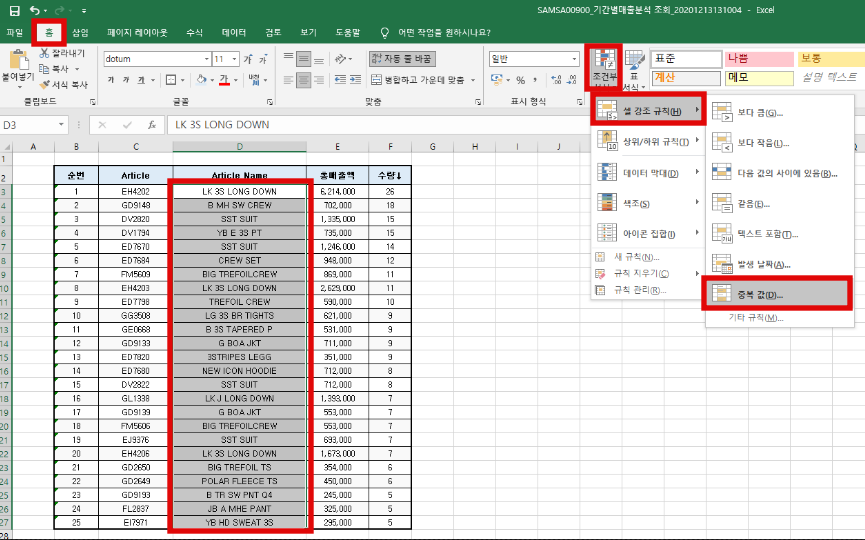Apply the 메모 cell style
The width and height of the screenshot is (865, 540).
pyautogui.click(x=759, y=77)
